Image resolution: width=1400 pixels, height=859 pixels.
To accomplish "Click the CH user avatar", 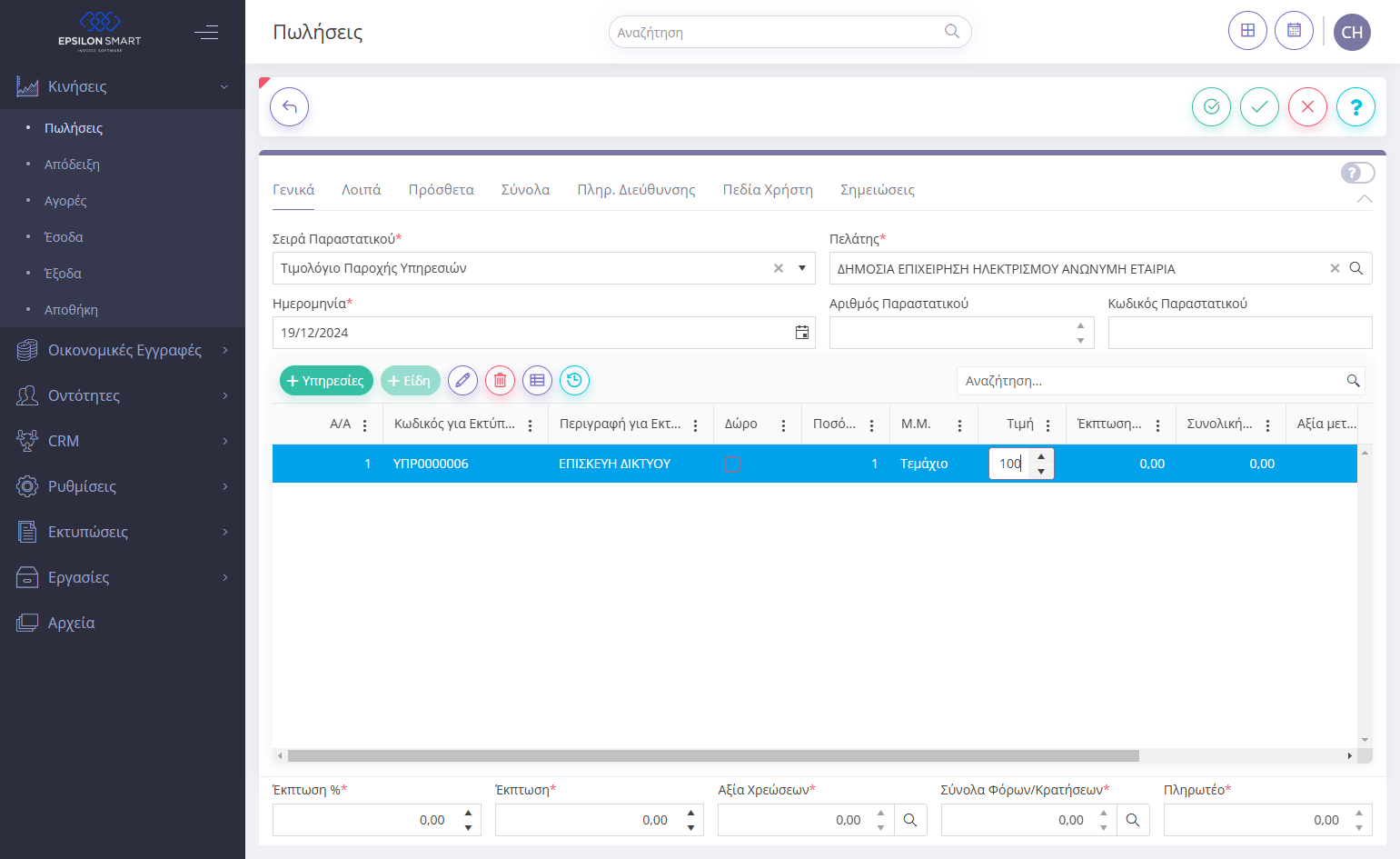I will pos(1352,32).
